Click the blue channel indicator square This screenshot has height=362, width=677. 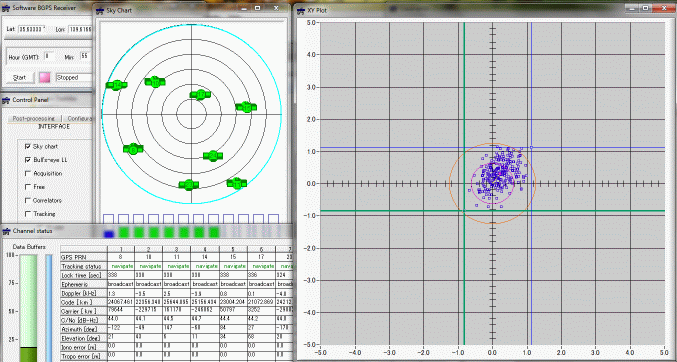(x=109, y=232)
